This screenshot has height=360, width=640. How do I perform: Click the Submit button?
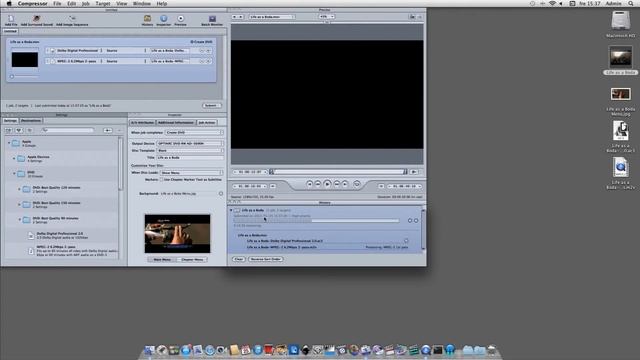211,106
